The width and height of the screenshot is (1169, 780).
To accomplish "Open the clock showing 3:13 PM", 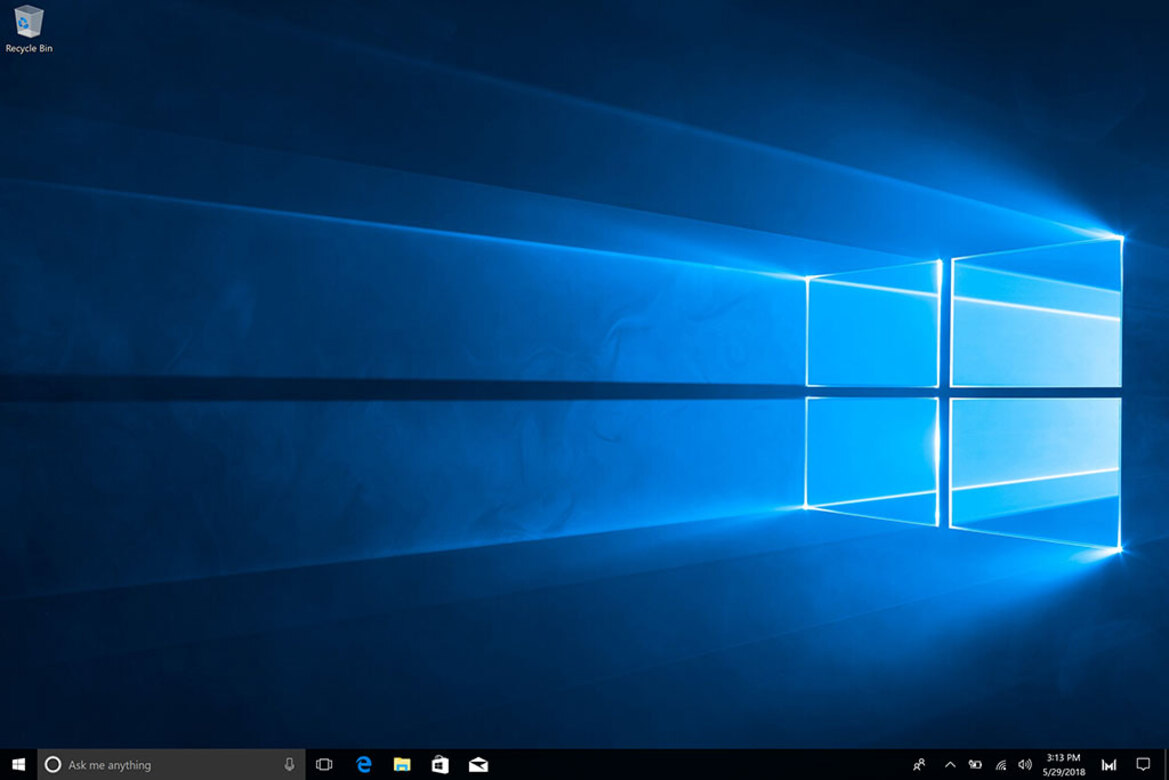I will pyautogui.click(x=1064, y=764).
